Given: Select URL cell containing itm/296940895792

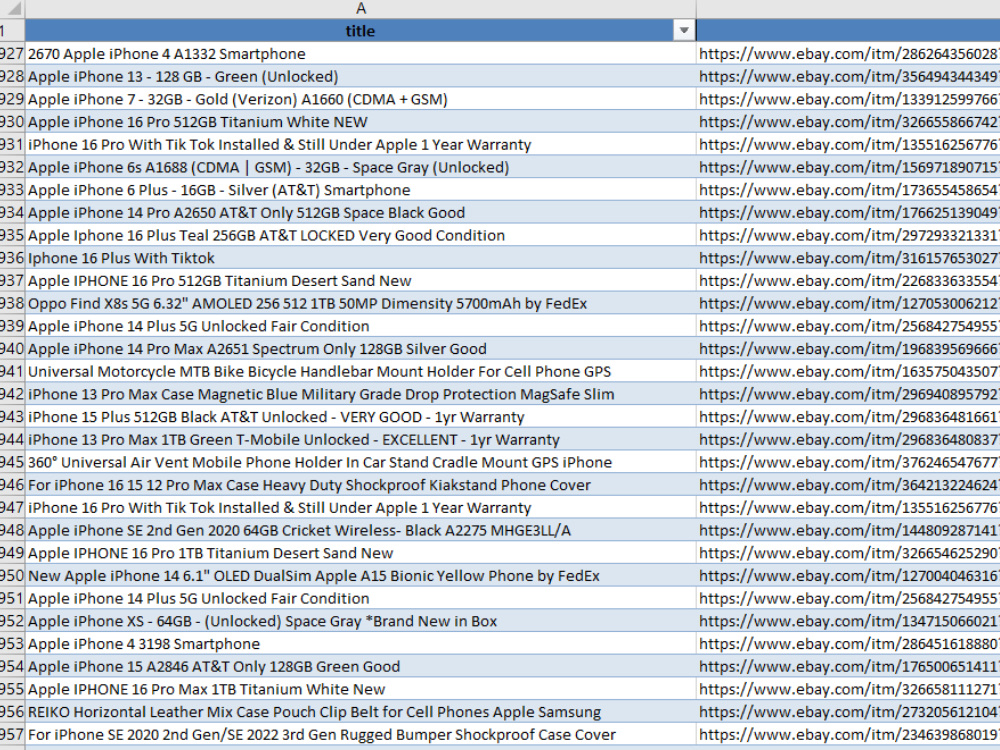Looking at the screenshot, I should tap(848, 394).
